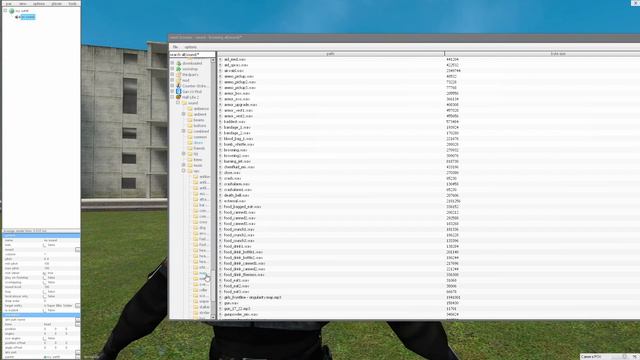
Task: Click the asset tree scroll down arrow
Action: point(213,317)
